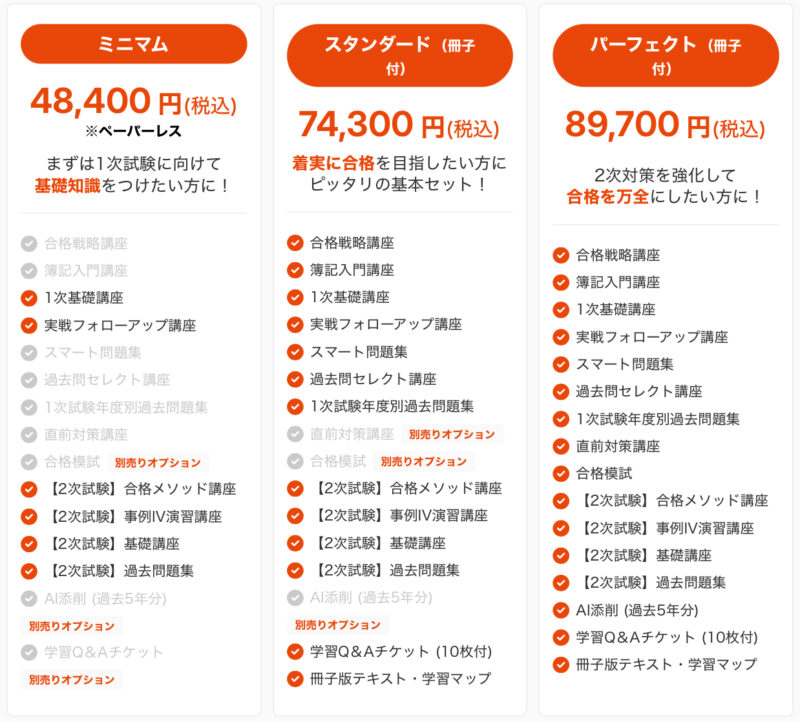The width and height of the screenshot is (800, 722).
Task: Select the ミニマム plan header button
Action: 133,44
